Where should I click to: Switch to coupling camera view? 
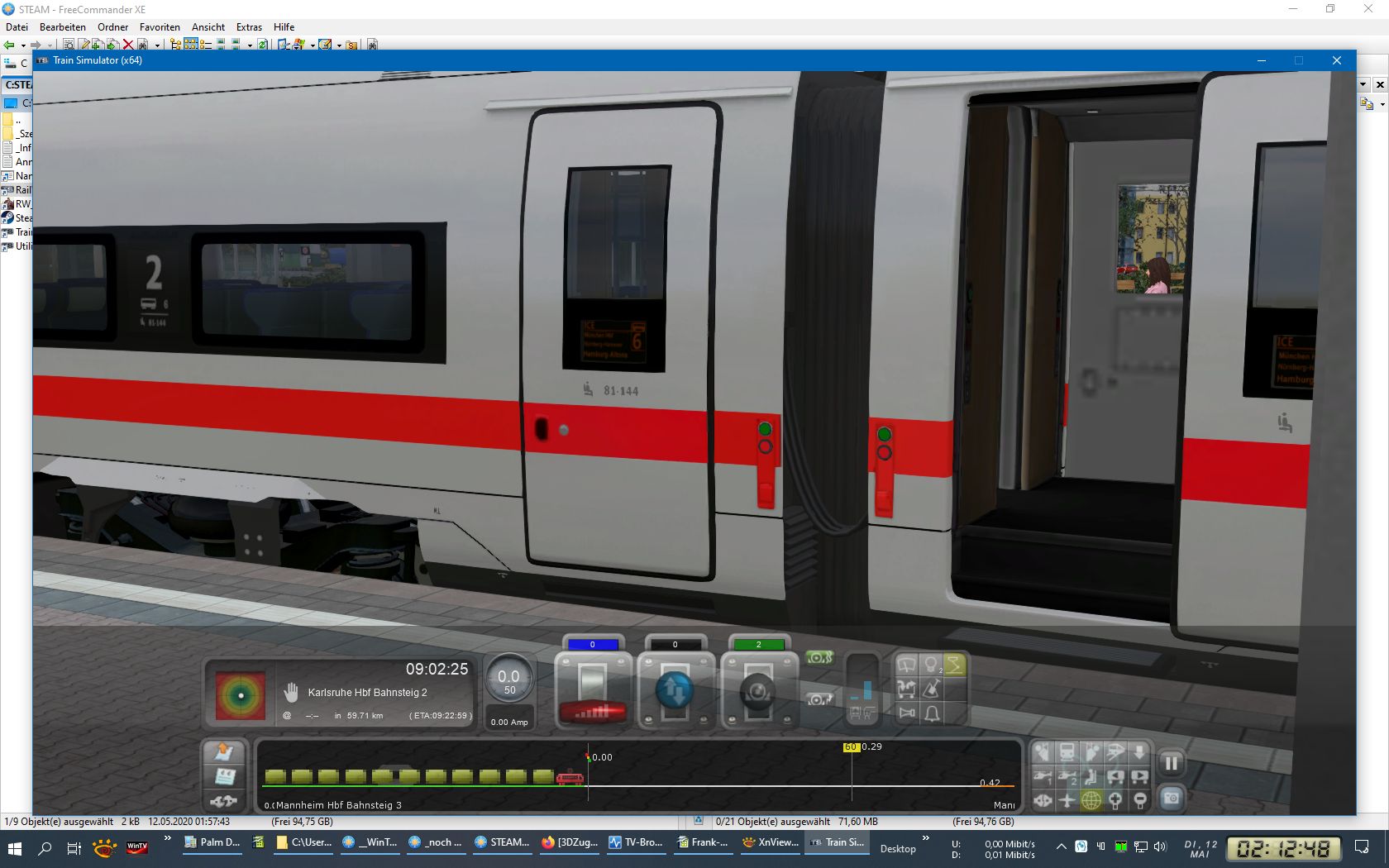pos(1043,800)
